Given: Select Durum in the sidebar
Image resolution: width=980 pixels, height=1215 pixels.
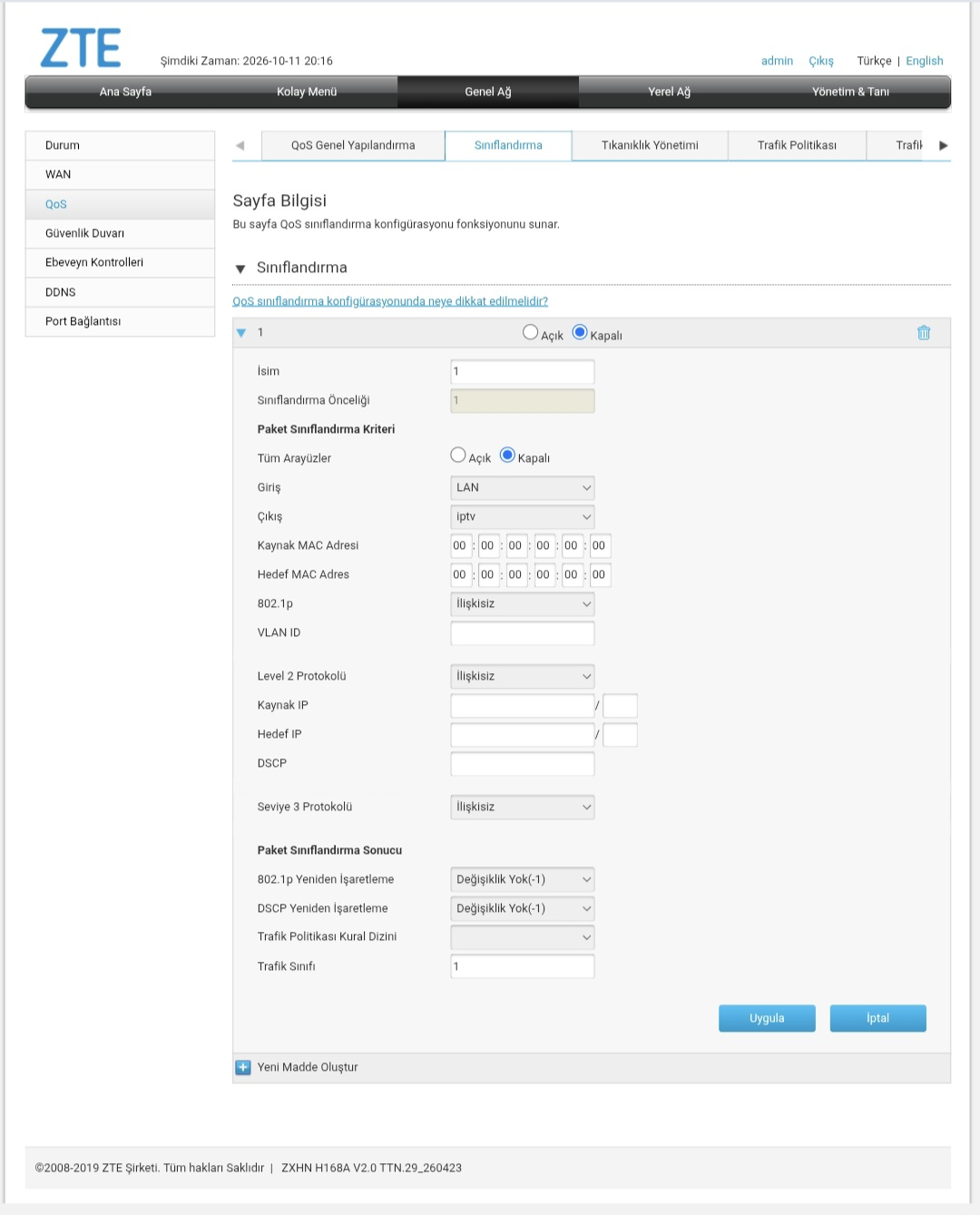Looking at the screenshot, I should click(x=120, y=145).
